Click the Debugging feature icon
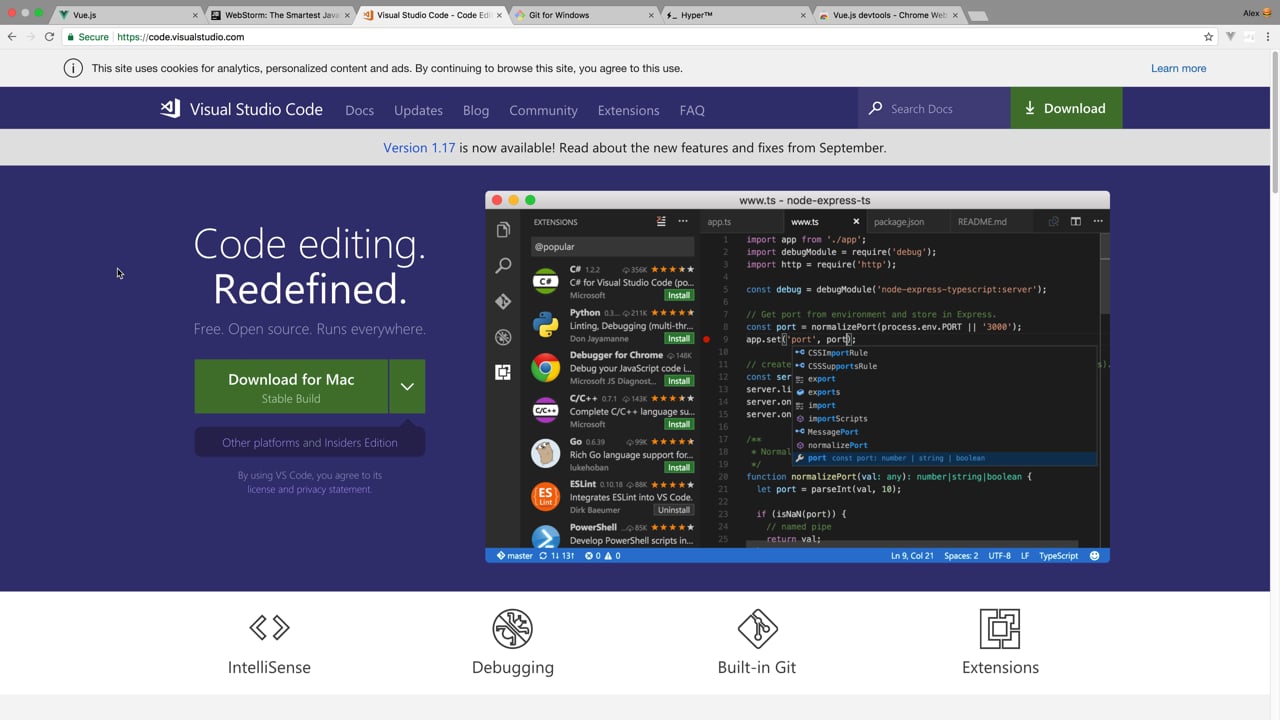This screenshot has width=1280, height=720. pos(513,628)
